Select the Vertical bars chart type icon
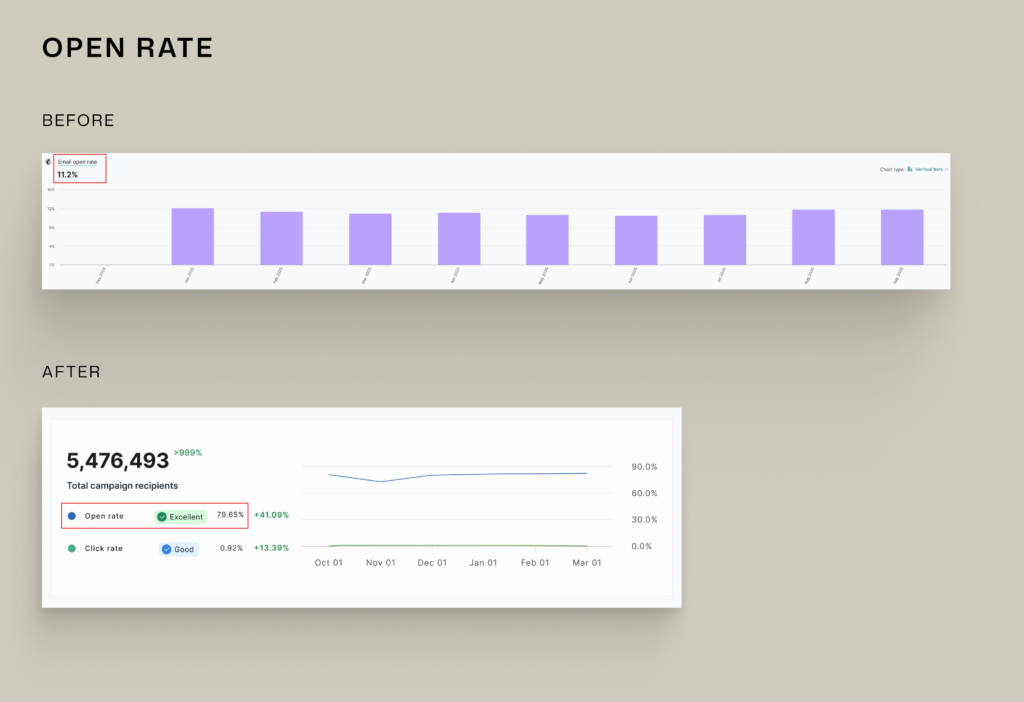This screenshot has height=702, width=1024. coord(910,169)
